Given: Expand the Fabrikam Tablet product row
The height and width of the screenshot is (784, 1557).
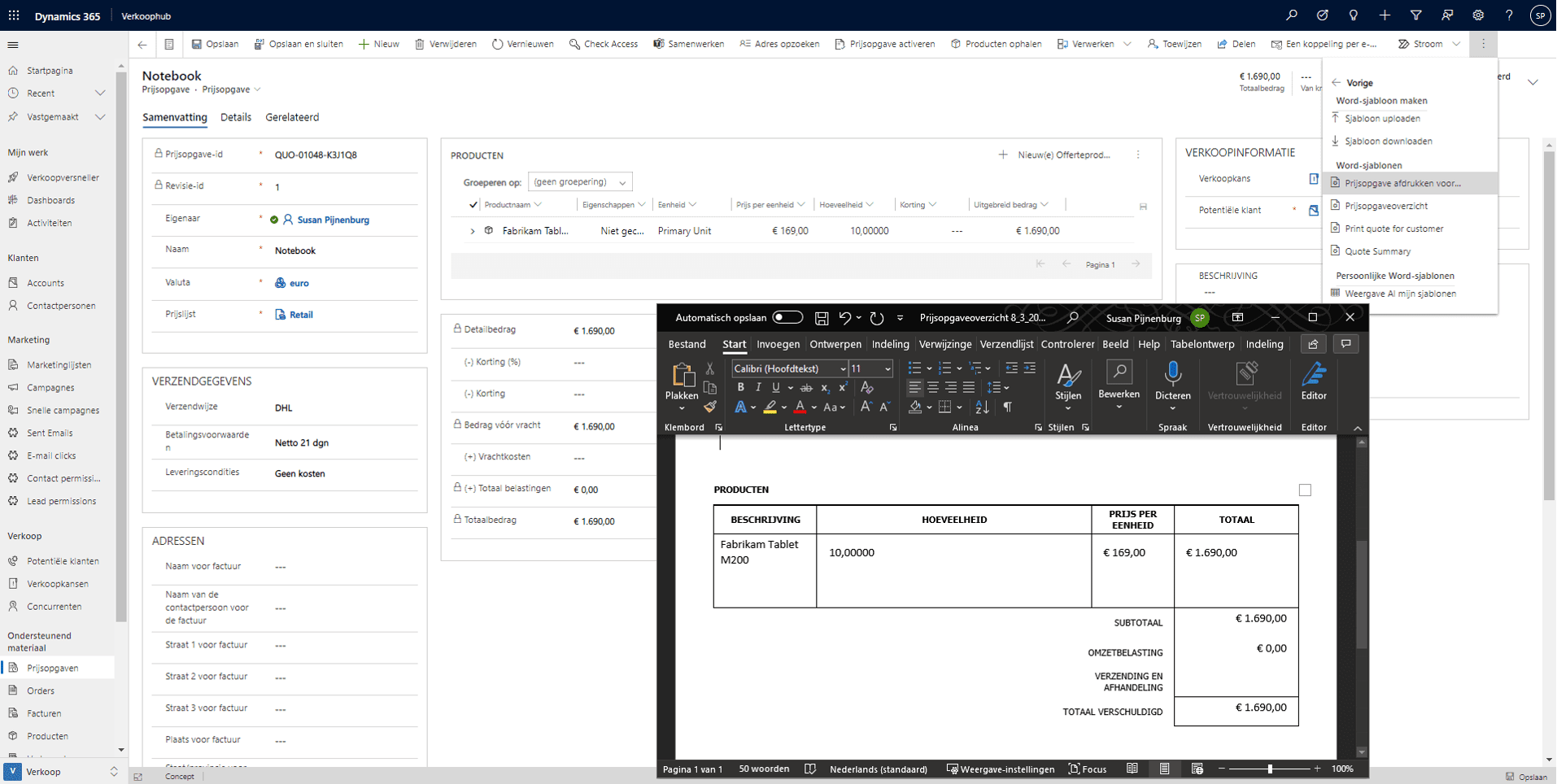Looking at the screenshot, I should point(472,231).
